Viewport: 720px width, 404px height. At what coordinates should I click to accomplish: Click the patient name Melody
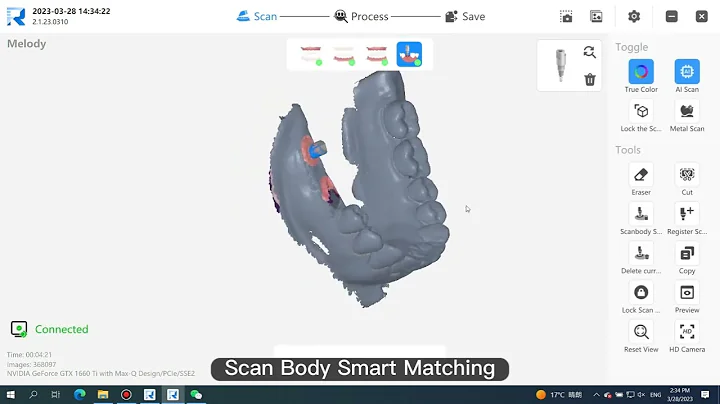click(27, 44)
